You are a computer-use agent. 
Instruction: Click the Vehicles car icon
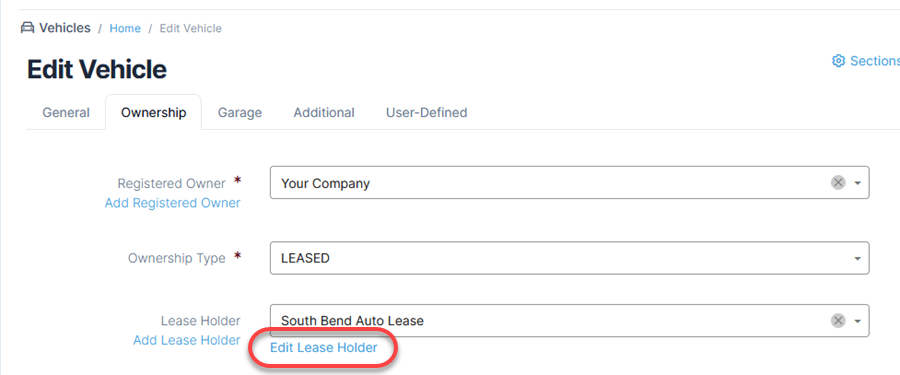click(x=27, y=28)
